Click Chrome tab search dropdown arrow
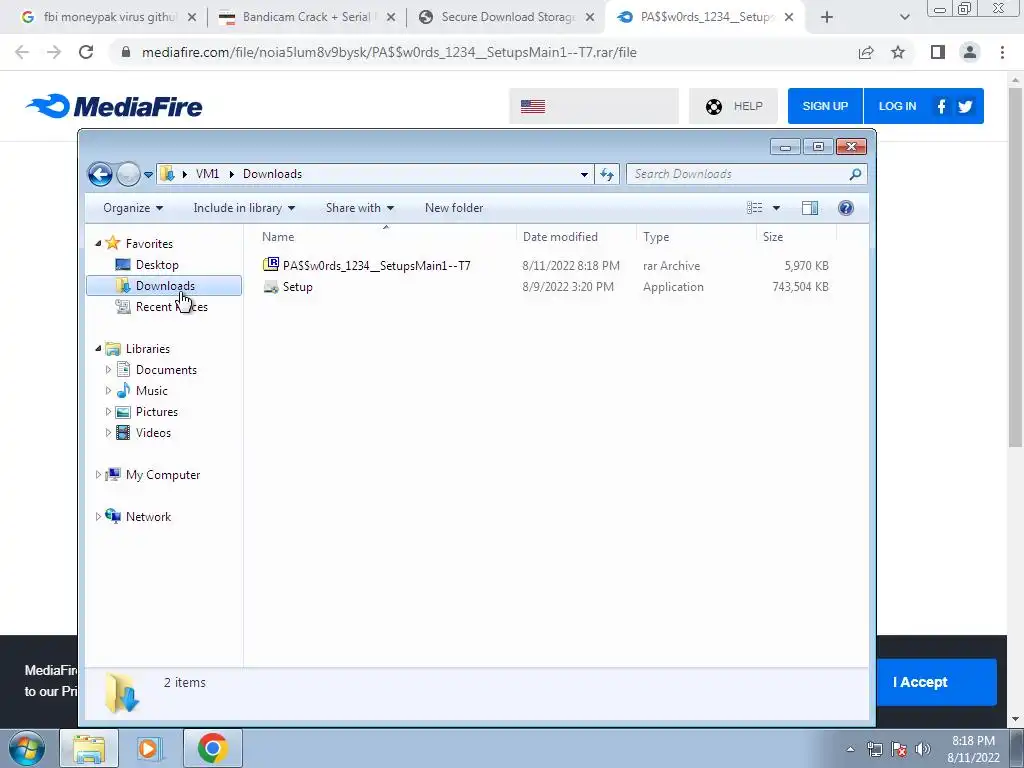 point(904,18)
